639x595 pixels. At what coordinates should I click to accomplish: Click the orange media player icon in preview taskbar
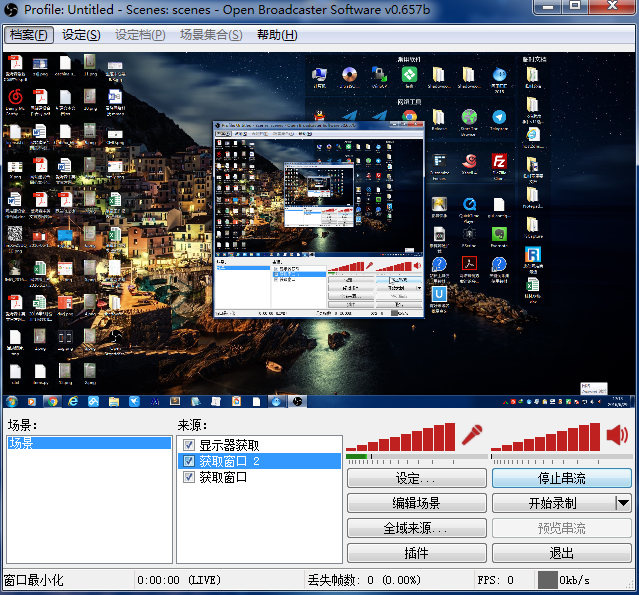(32, 402)
